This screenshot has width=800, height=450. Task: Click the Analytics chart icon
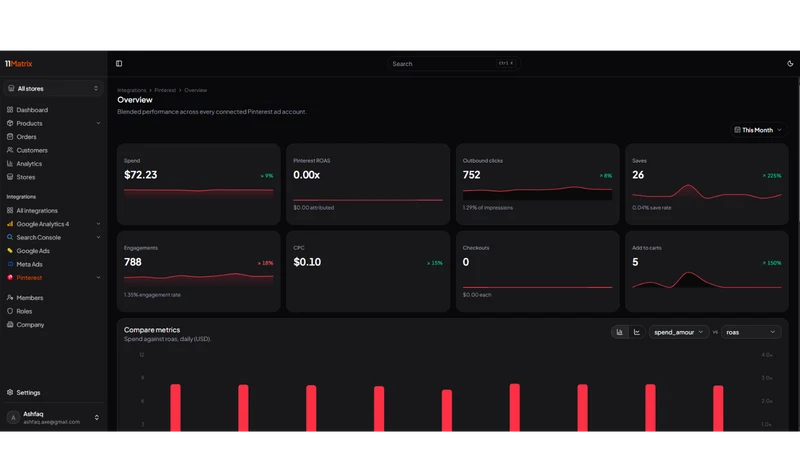coord(10,164)
